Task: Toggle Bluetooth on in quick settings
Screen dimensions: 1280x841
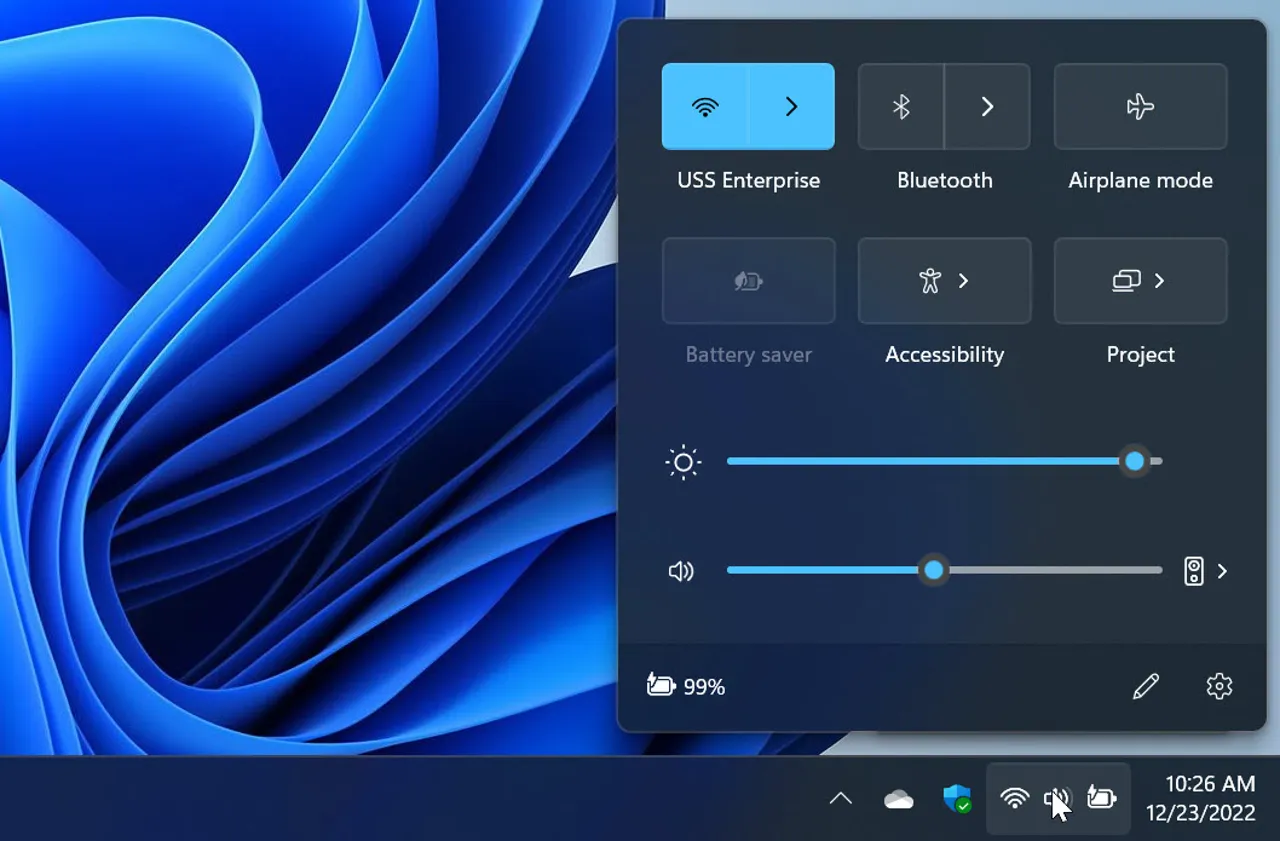Action: pos(901,107)
